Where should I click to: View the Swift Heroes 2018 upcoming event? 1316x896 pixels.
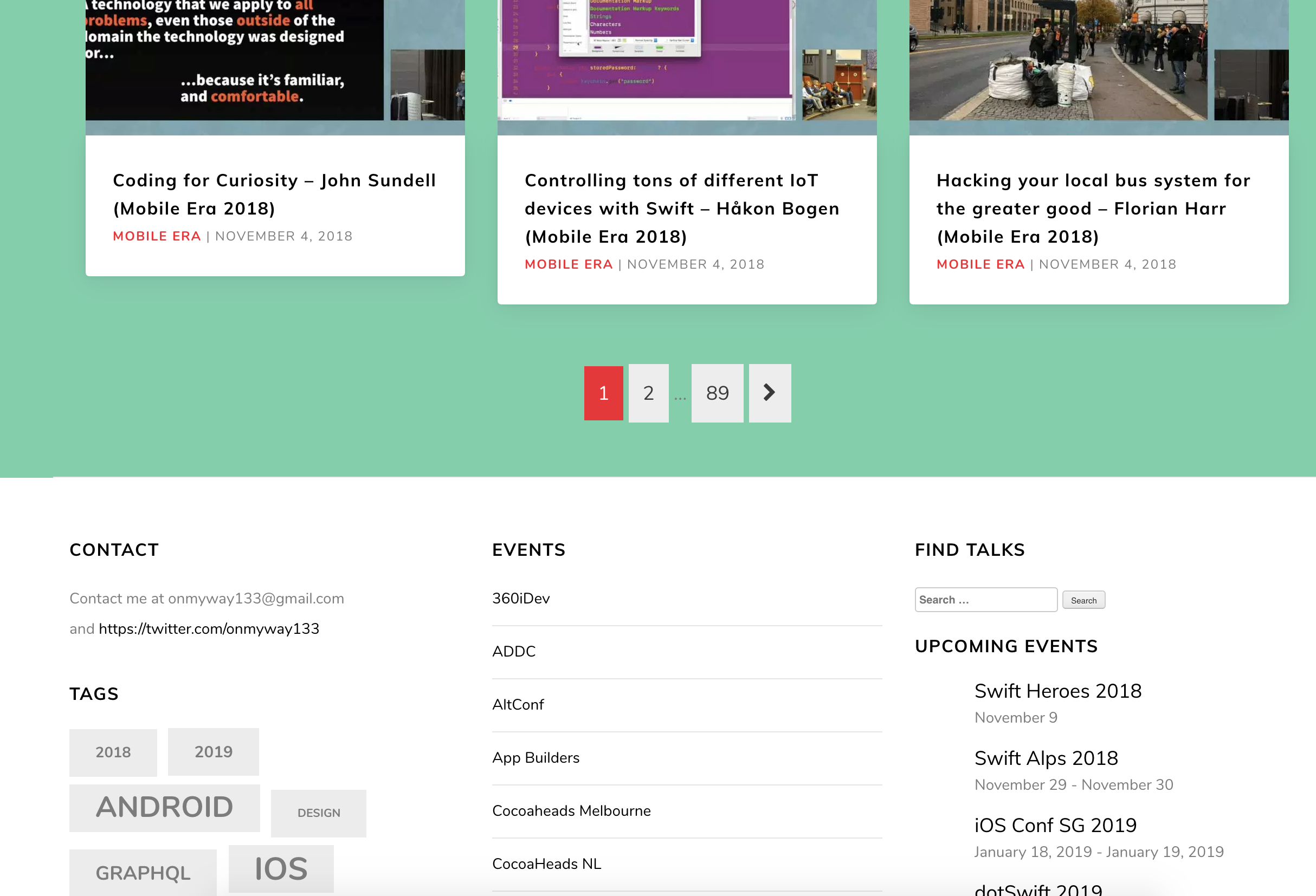click(1058, 691)
